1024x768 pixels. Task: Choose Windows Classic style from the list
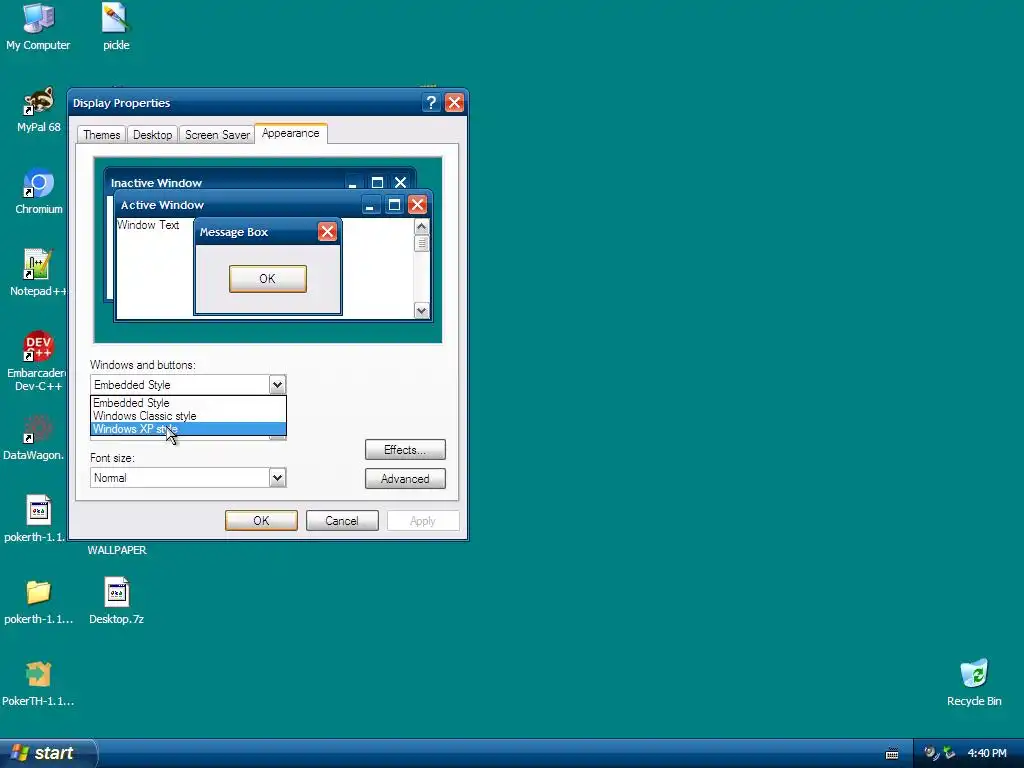point(188,416)
